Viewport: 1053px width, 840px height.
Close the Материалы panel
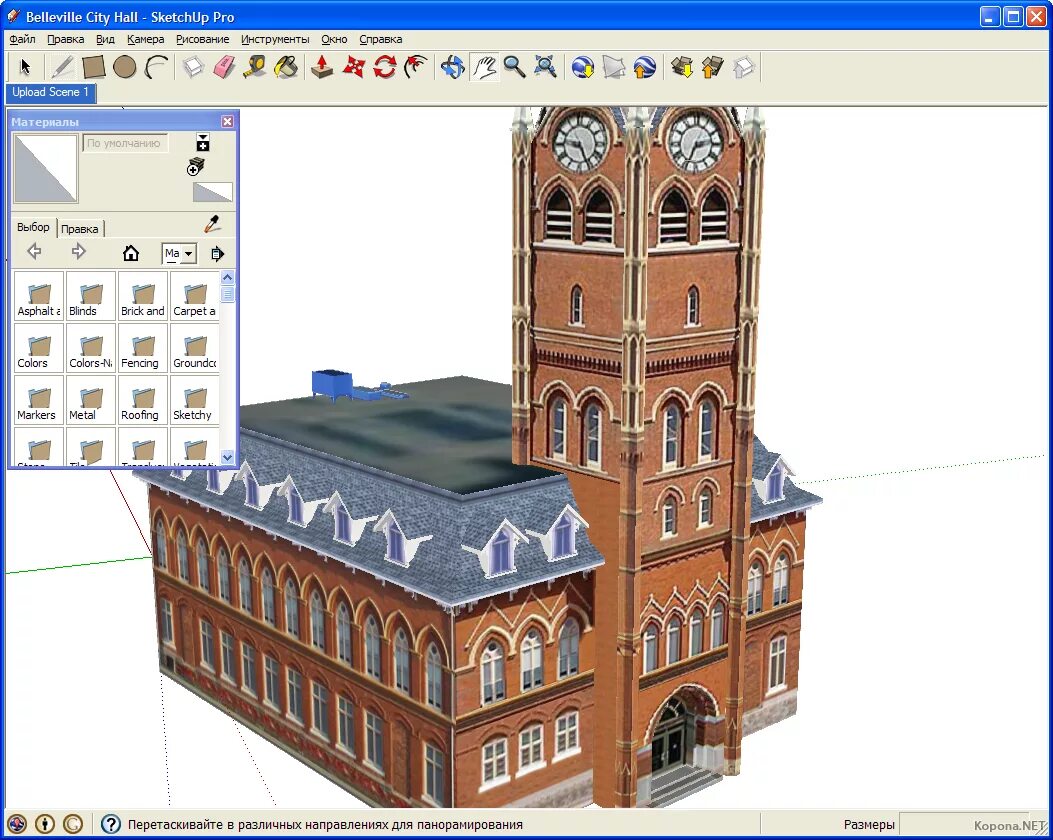pyautogui.click(x=227, y=122)
